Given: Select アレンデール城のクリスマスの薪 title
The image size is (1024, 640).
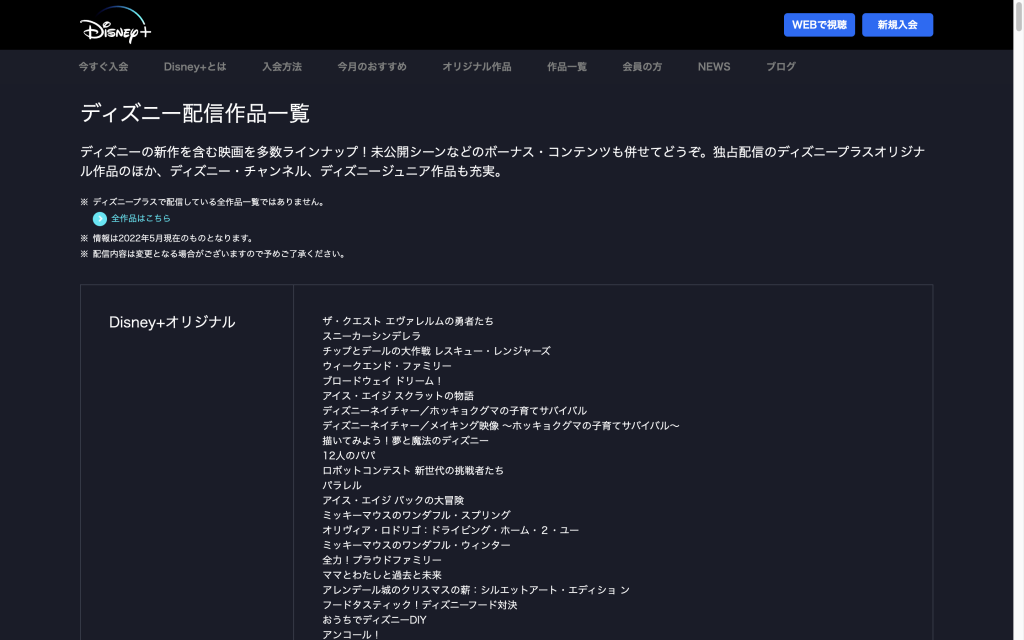Looking at the screenshot, I should 476,590.
